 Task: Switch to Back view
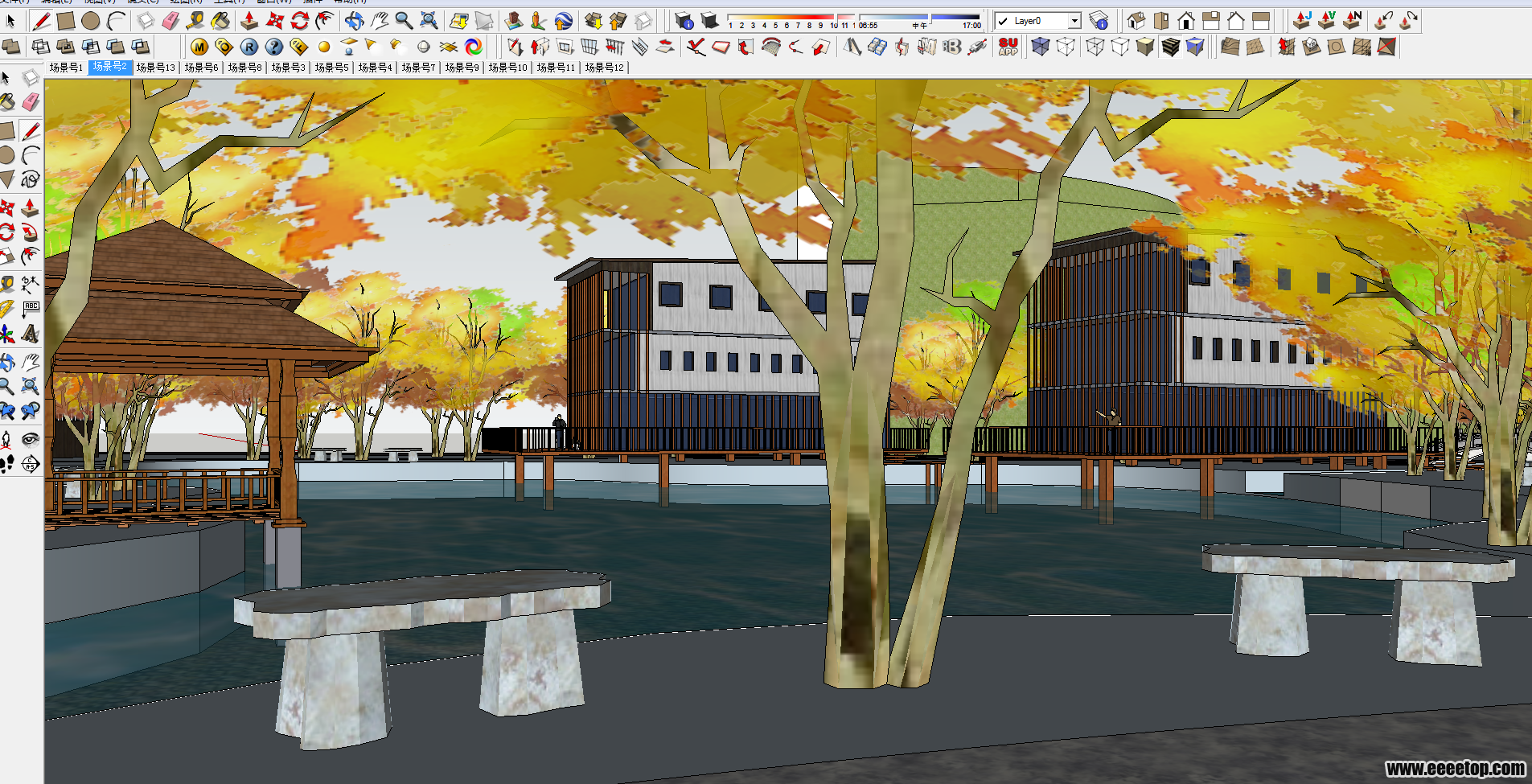(1236, 20)
